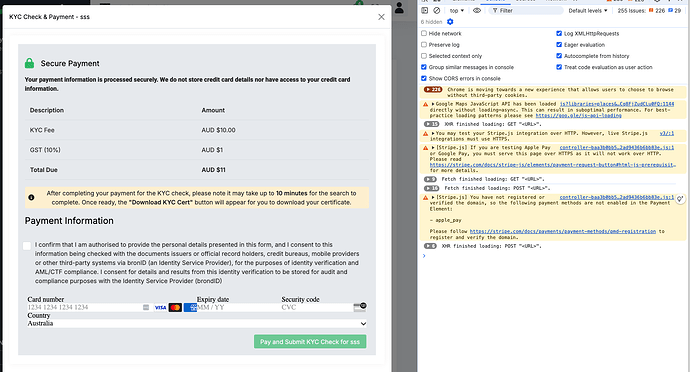
Task: Open the Country dropdown showing Australia
Action: 197,324
